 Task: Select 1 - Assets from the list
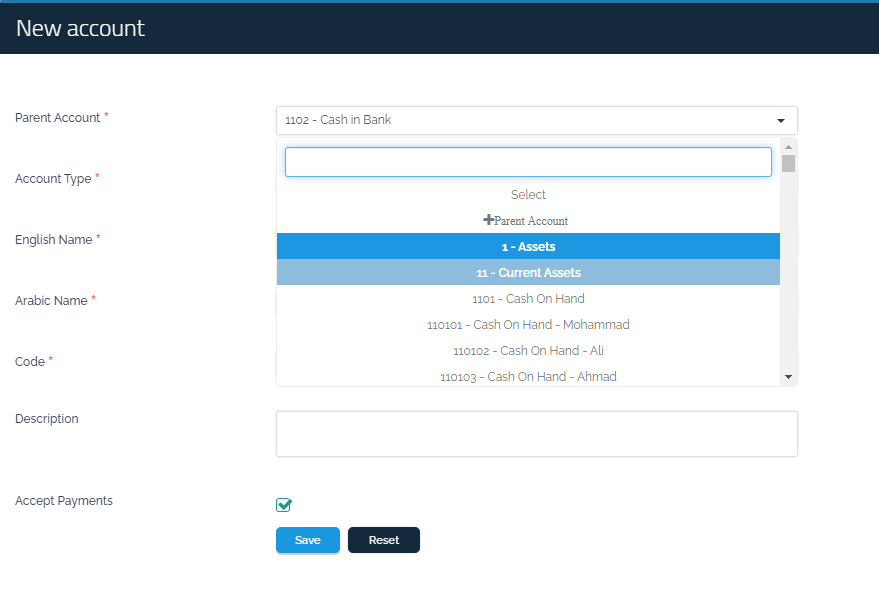tap(528, 247)
